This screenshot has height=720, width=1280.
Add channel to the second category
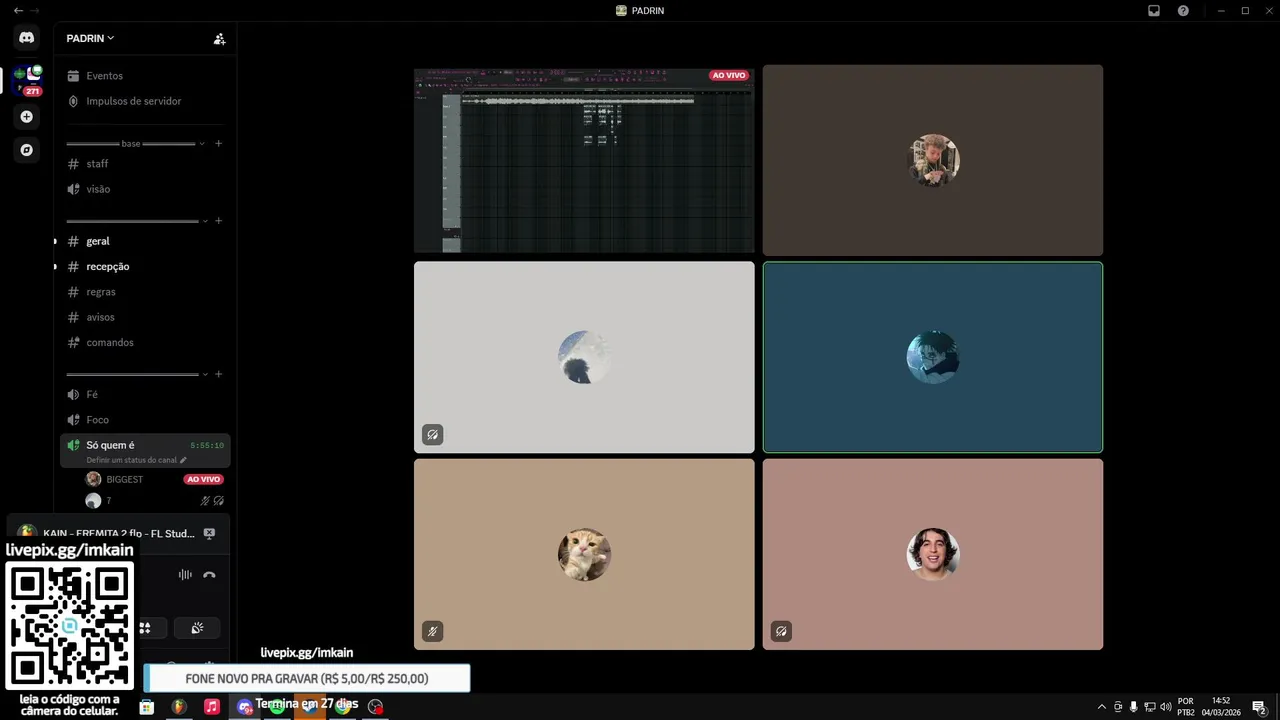pos(219,221)
